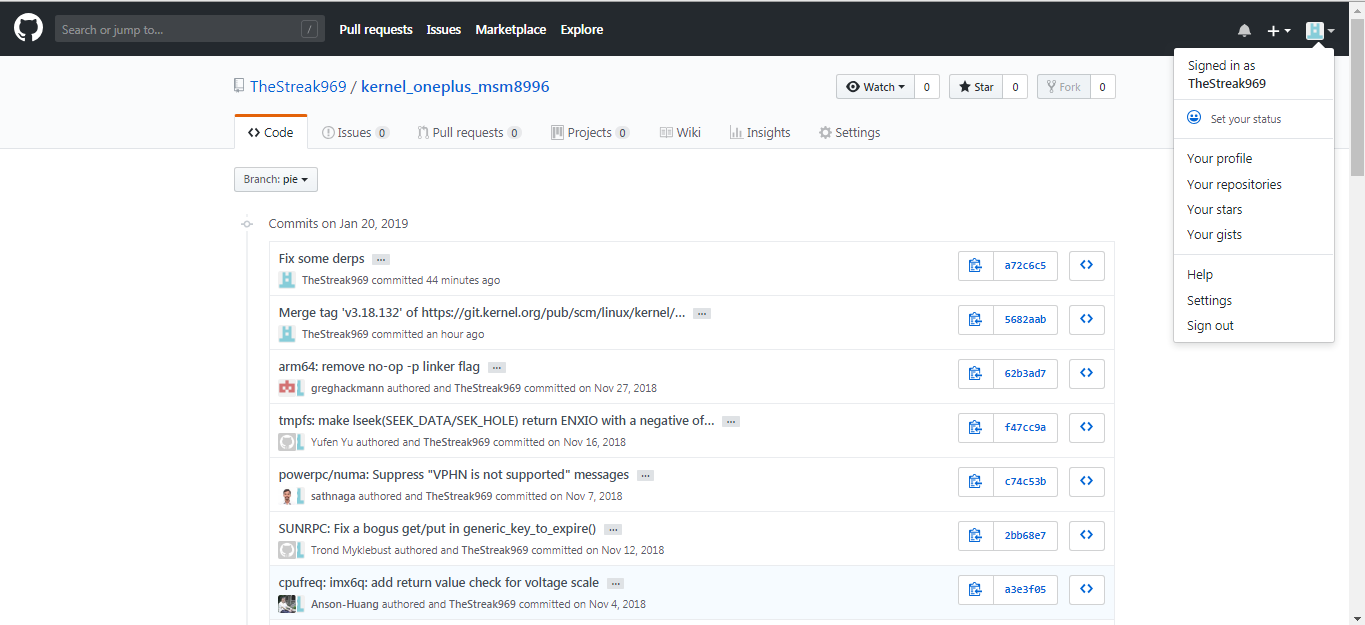Image resolution: width=1365 pixels, height=625 pixels.
Task: Open the notifications bell
Action: (x=1244, y=31)
